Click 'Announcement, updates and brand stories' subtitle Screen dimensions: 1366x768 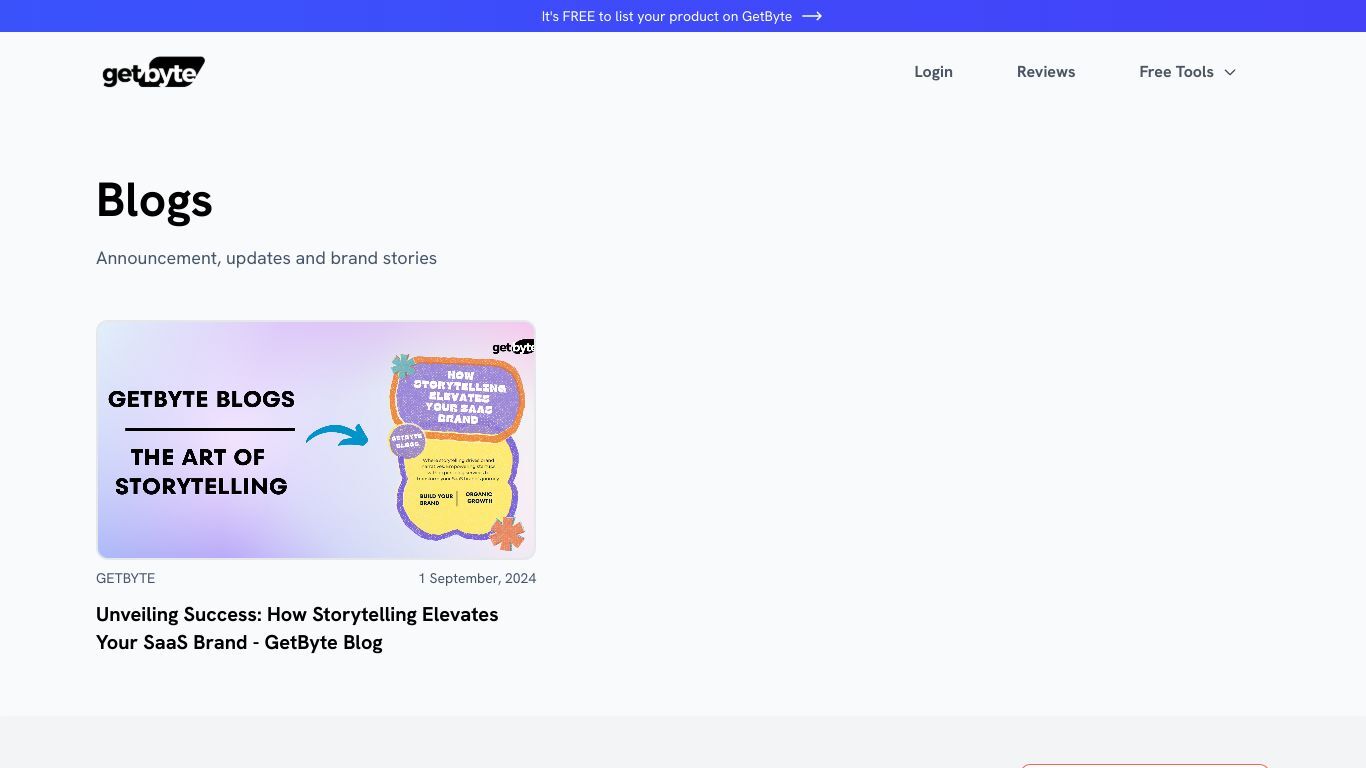pyautogui.click(x=266, y=258)
